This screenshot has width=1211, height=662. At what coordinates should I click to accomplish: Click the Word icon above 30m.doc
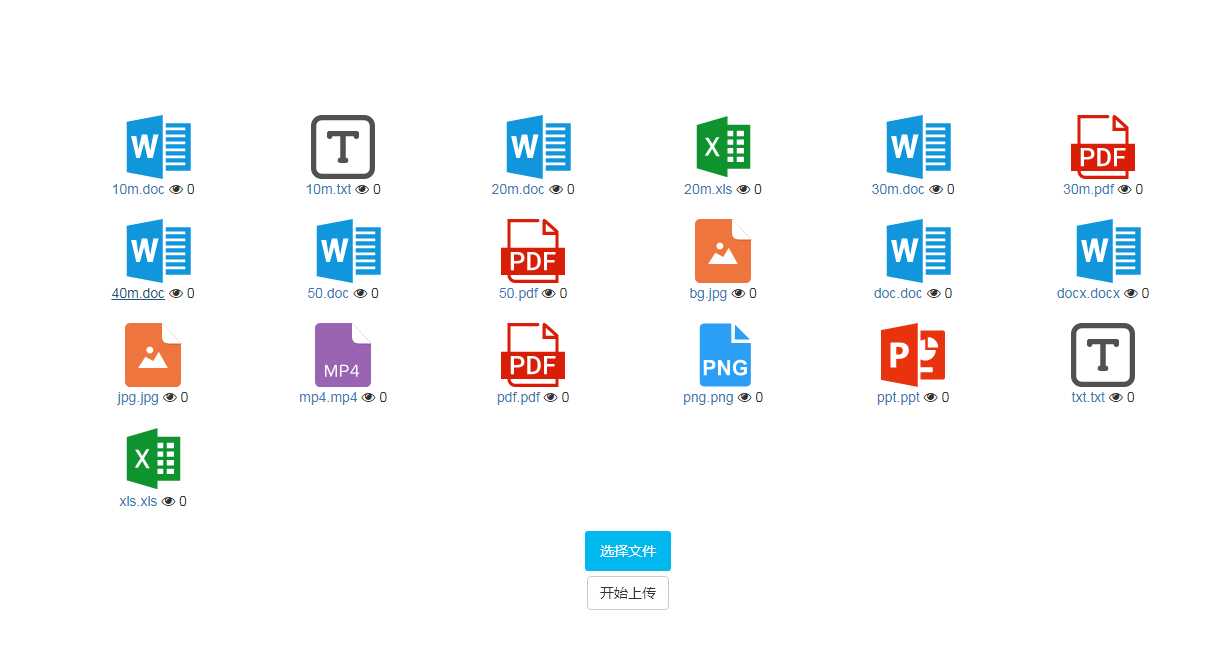918,147
